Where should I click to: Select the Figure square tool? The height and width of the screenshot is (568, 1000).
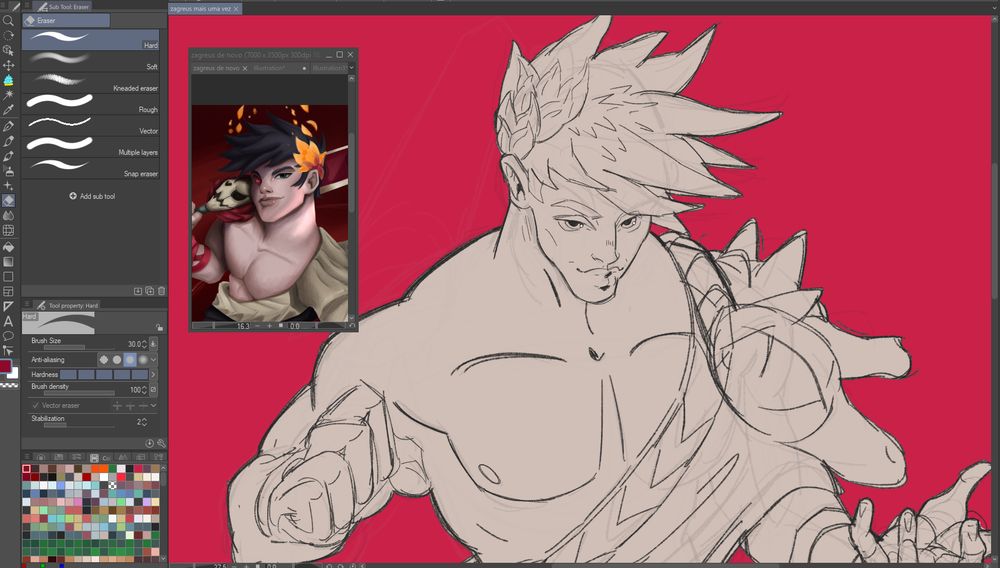click(x=8, y=277)
